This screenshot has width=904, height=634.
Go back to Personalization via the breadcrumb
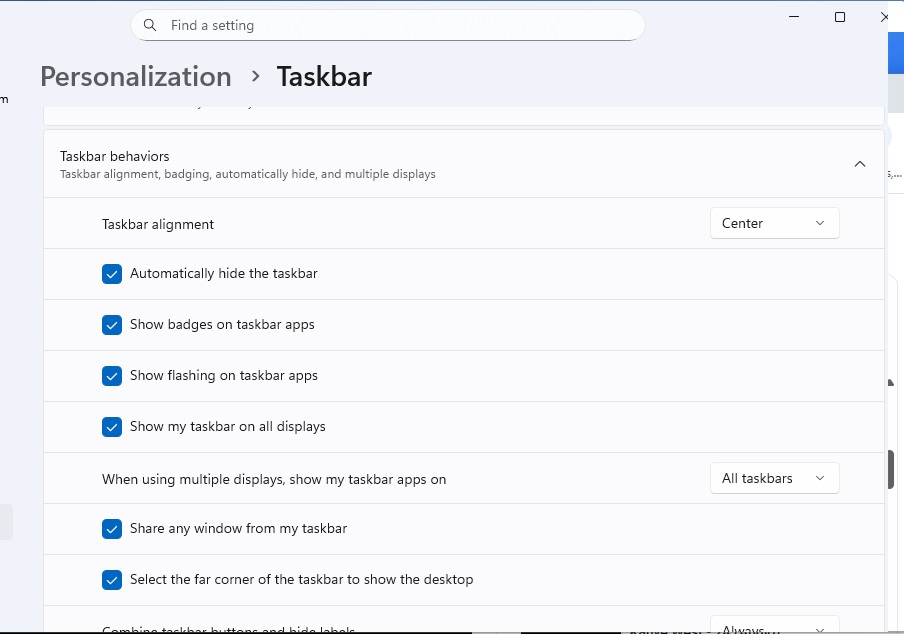136,77
